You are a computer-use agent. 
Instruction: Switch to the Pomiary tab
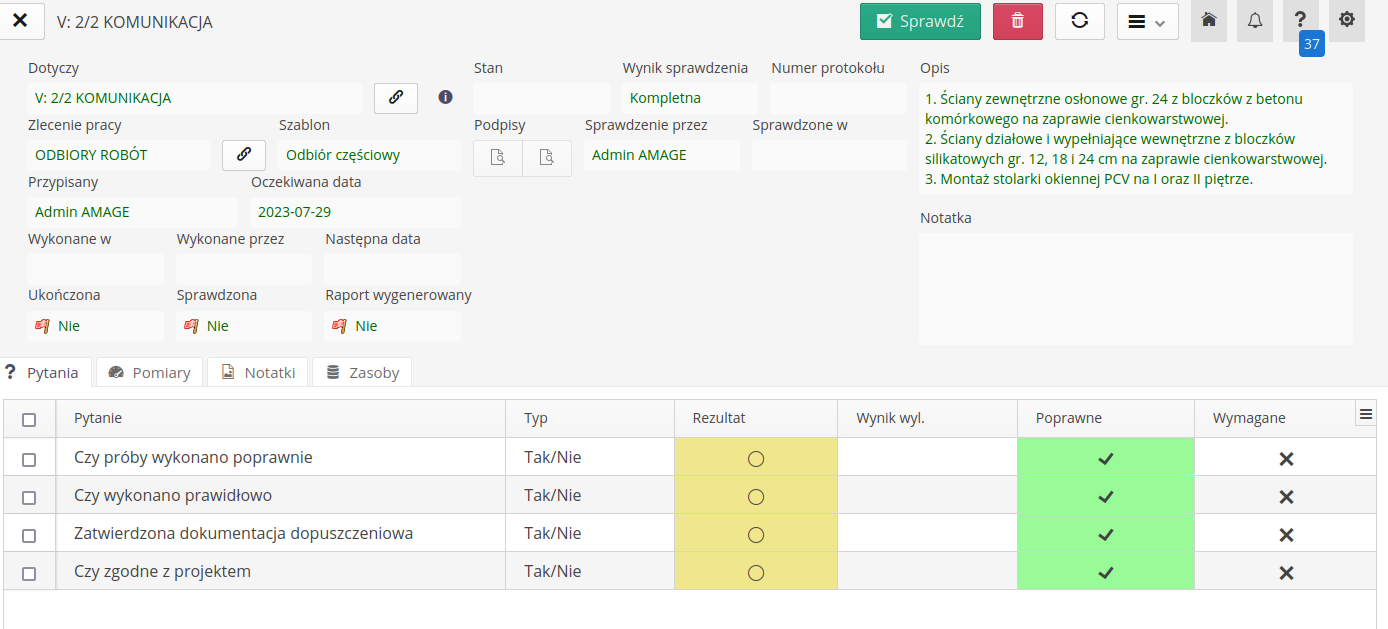tap(149, 372)
